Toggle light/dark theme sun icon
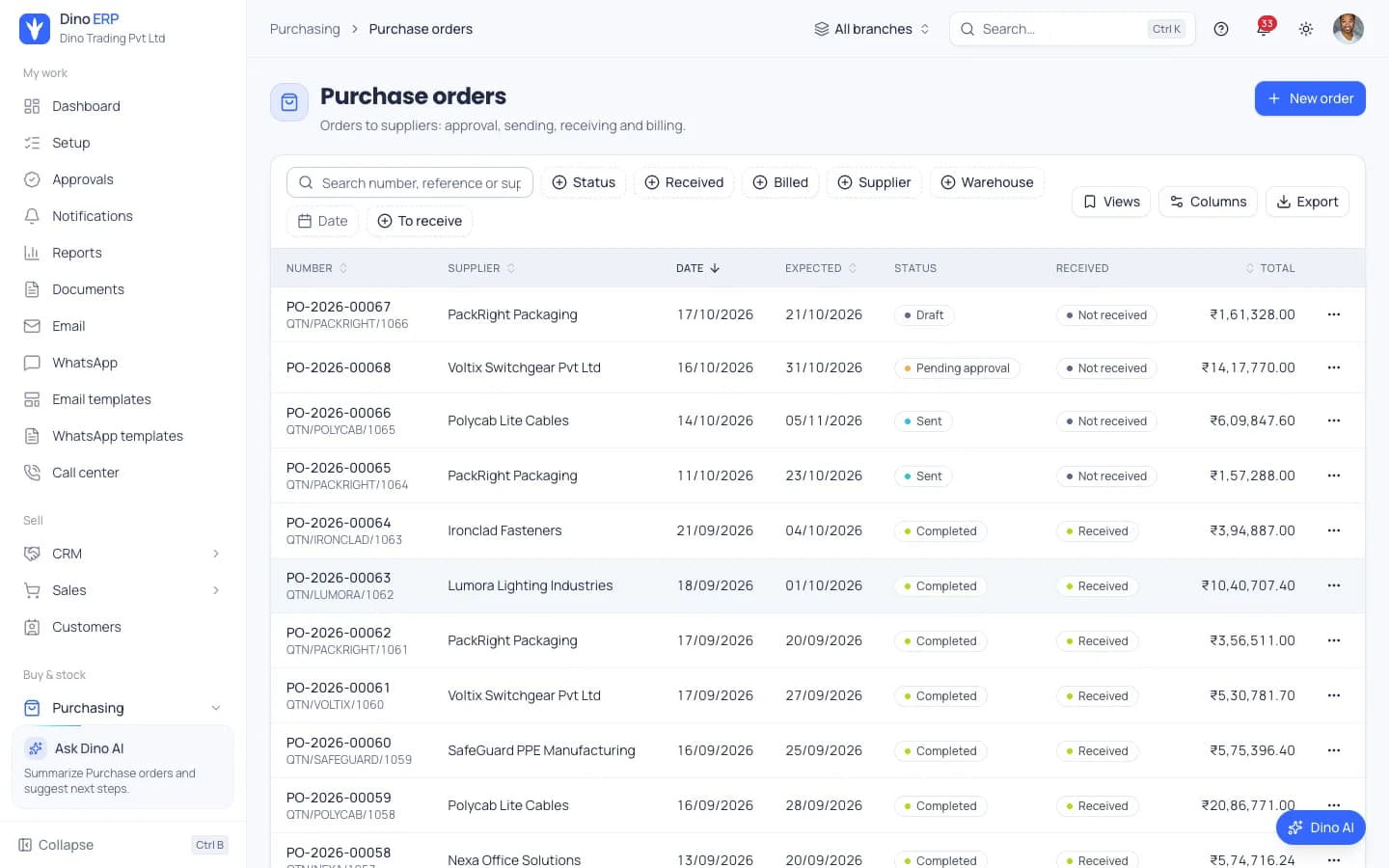 pyautogui.click(x=1306, y=29)
